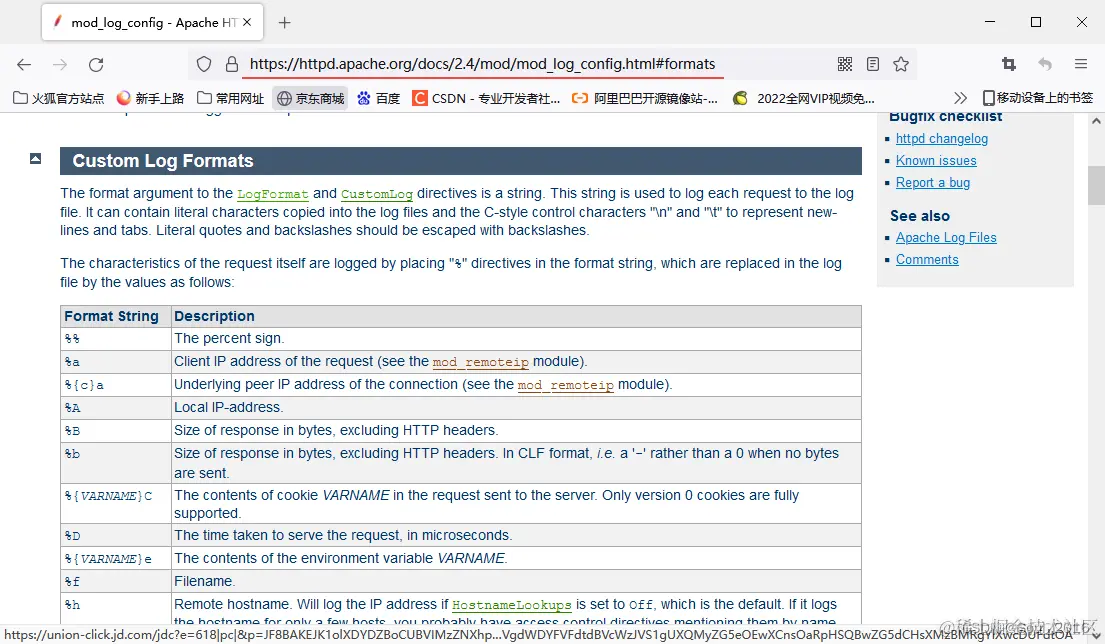Viewport: 1105px width, 644px height.
Task: Open Apache Log Files link
Action: point(946,237)
